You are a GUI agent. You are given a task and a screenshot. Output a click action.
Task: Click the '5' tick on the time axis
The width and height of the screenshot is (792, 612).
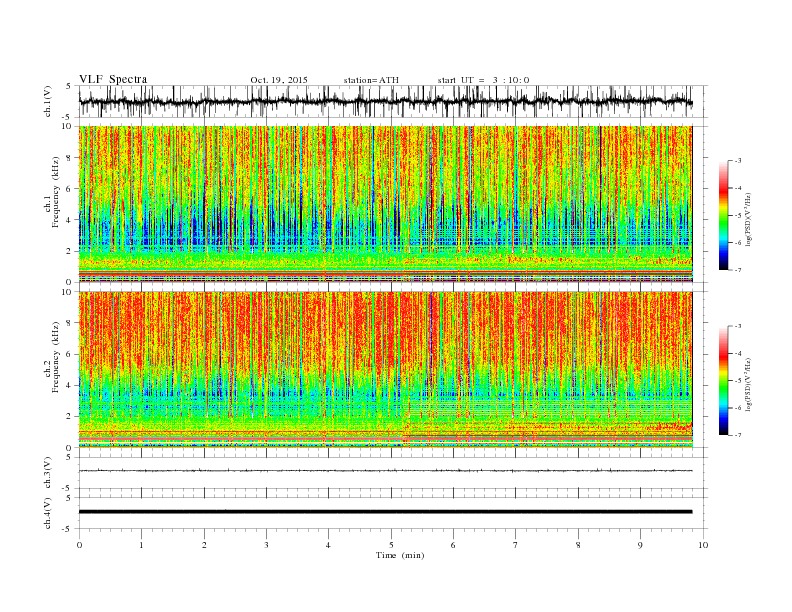(391, 545)
